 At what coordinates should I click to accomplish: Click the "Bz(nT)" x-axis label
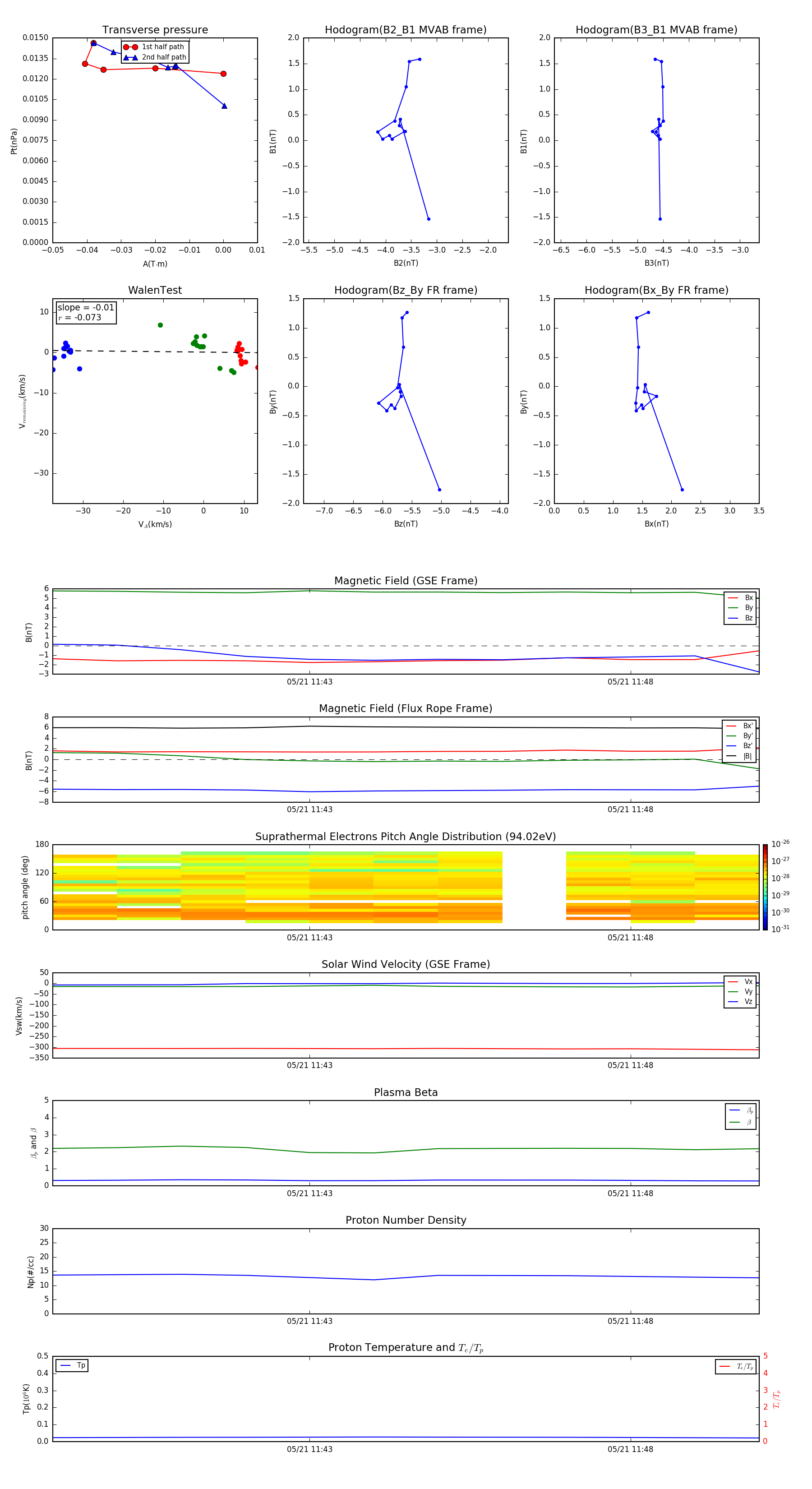coord(406,524)
